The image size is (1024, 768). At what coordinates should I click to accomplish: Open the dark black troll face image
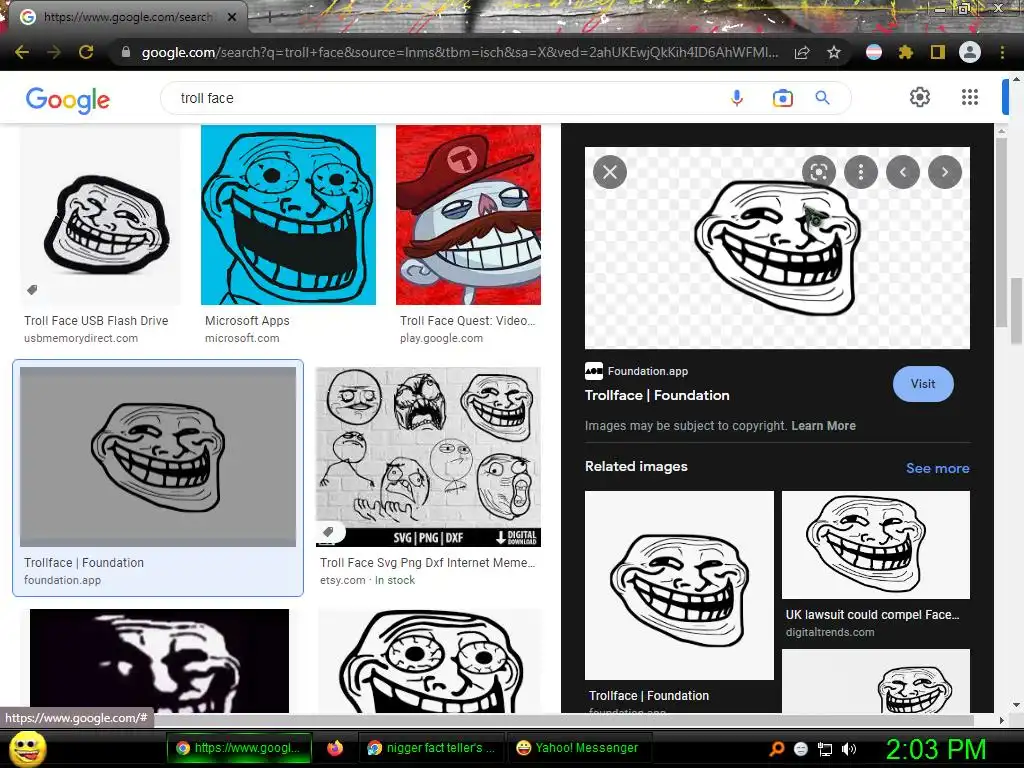click(159, 661)
